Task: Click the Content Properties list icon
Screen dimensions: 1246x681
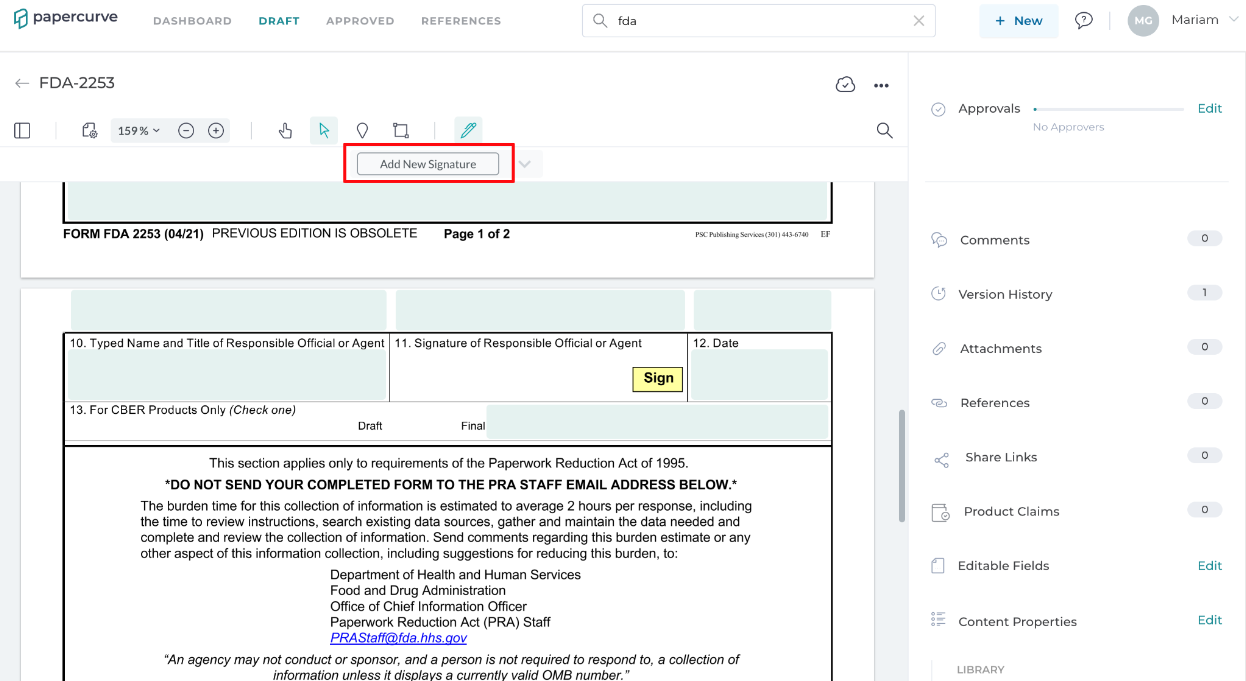Action: coord(938,620)
